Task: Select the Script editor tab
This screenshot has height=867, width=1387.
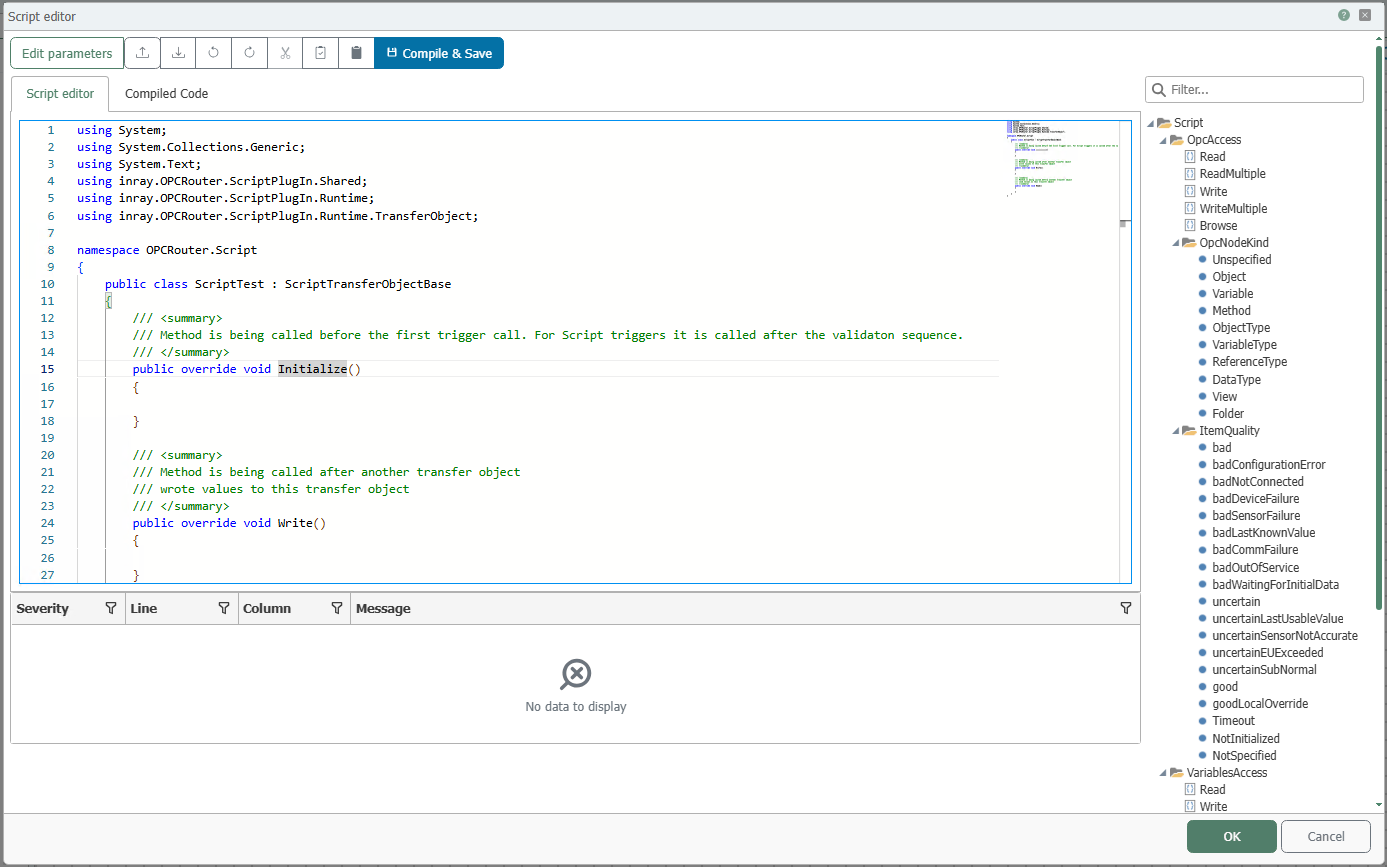Action: [60, 94]
